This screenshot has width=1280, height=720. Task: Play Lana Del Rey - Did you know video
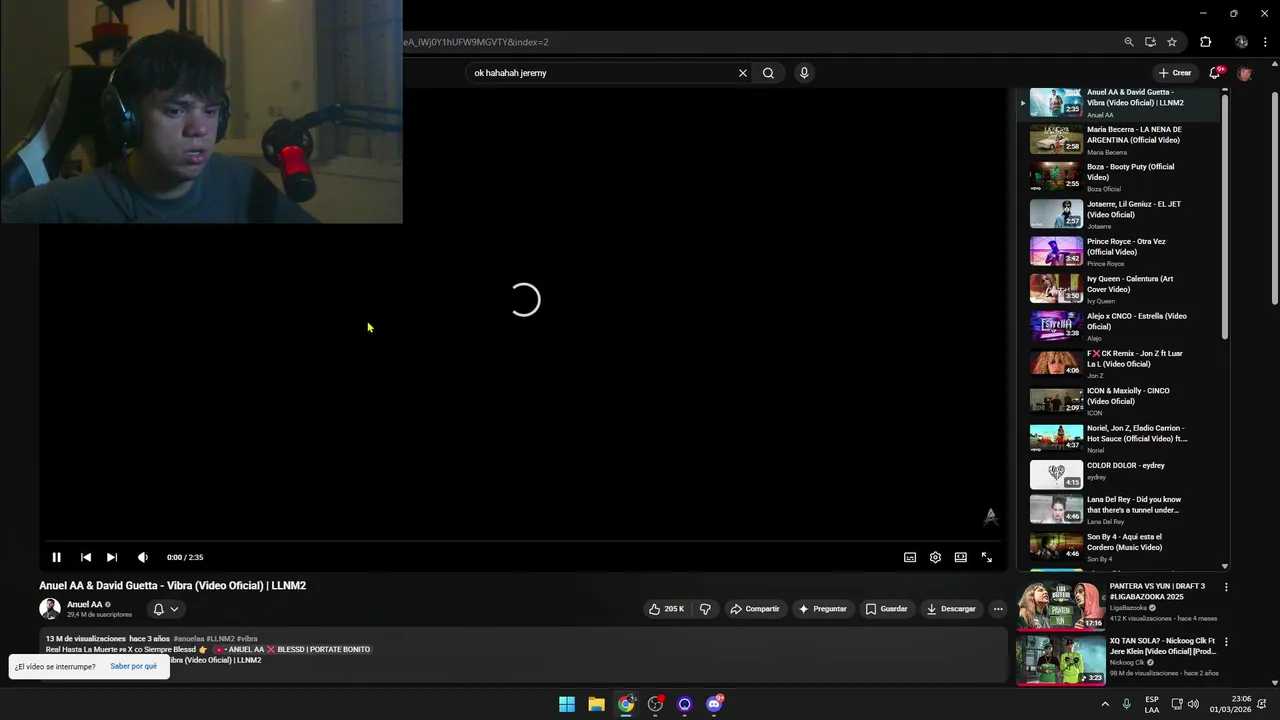(x=1118, y=510)
